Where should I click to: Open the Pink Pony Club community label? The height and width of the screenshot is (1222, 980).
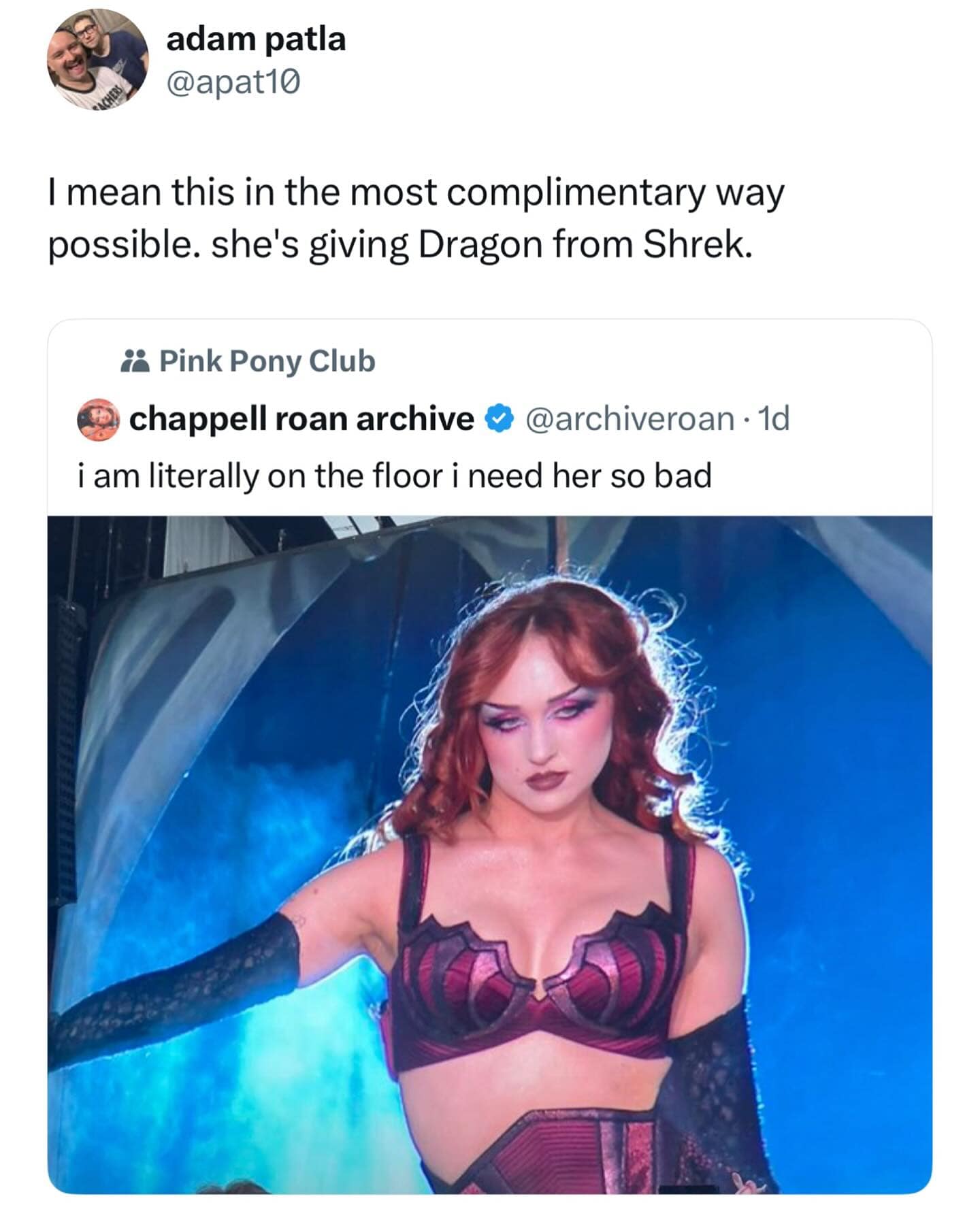pos(267,361)
